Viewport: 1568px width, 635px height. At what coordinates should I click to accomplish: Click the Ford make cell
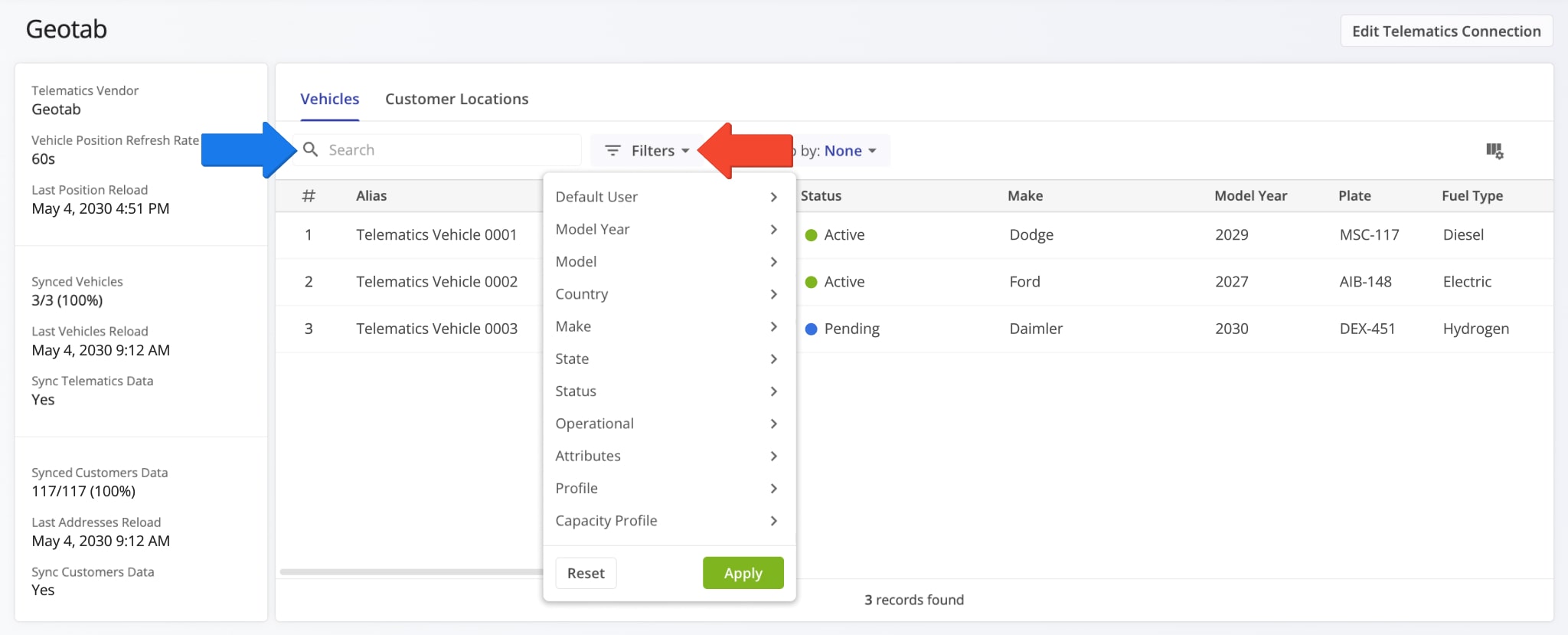tap(1024, 282)
